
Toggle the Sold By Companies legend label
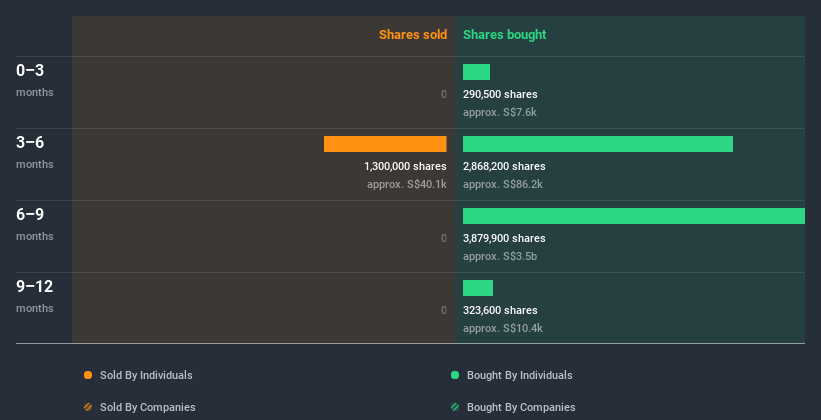(x=147, y=407)
